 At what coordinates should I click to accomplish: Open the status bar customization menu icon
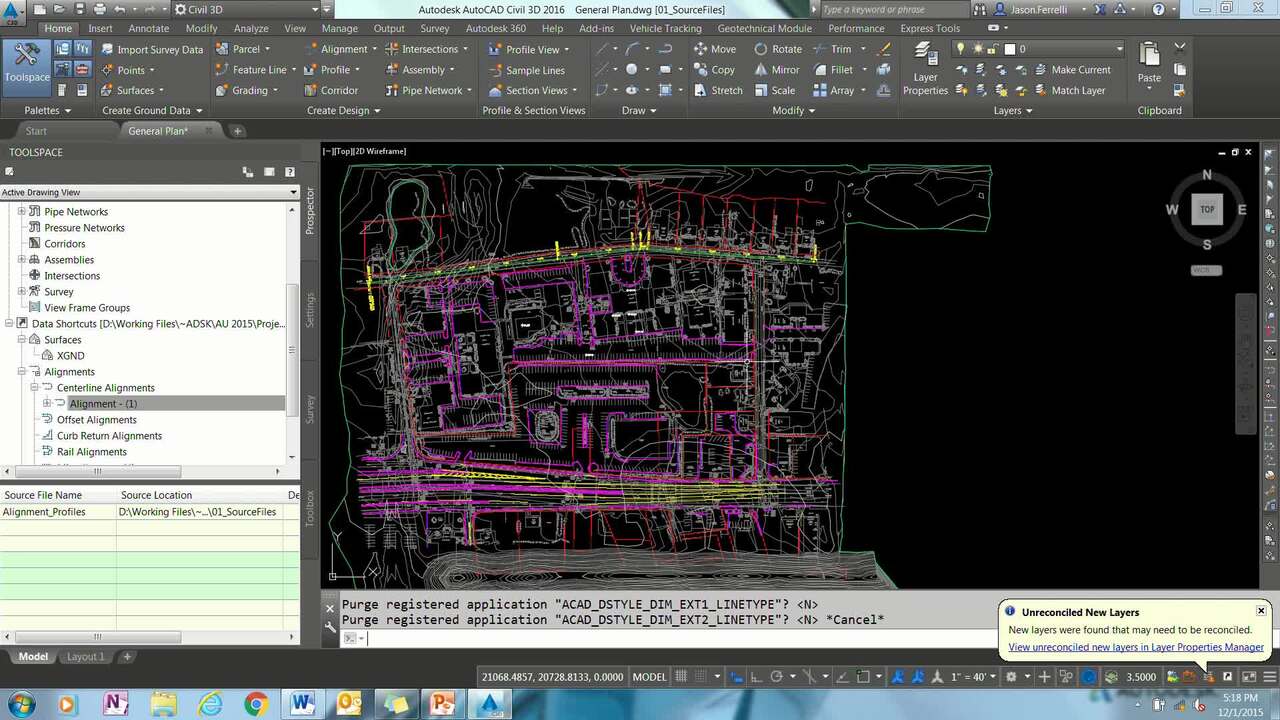[x=1270, y=677]
